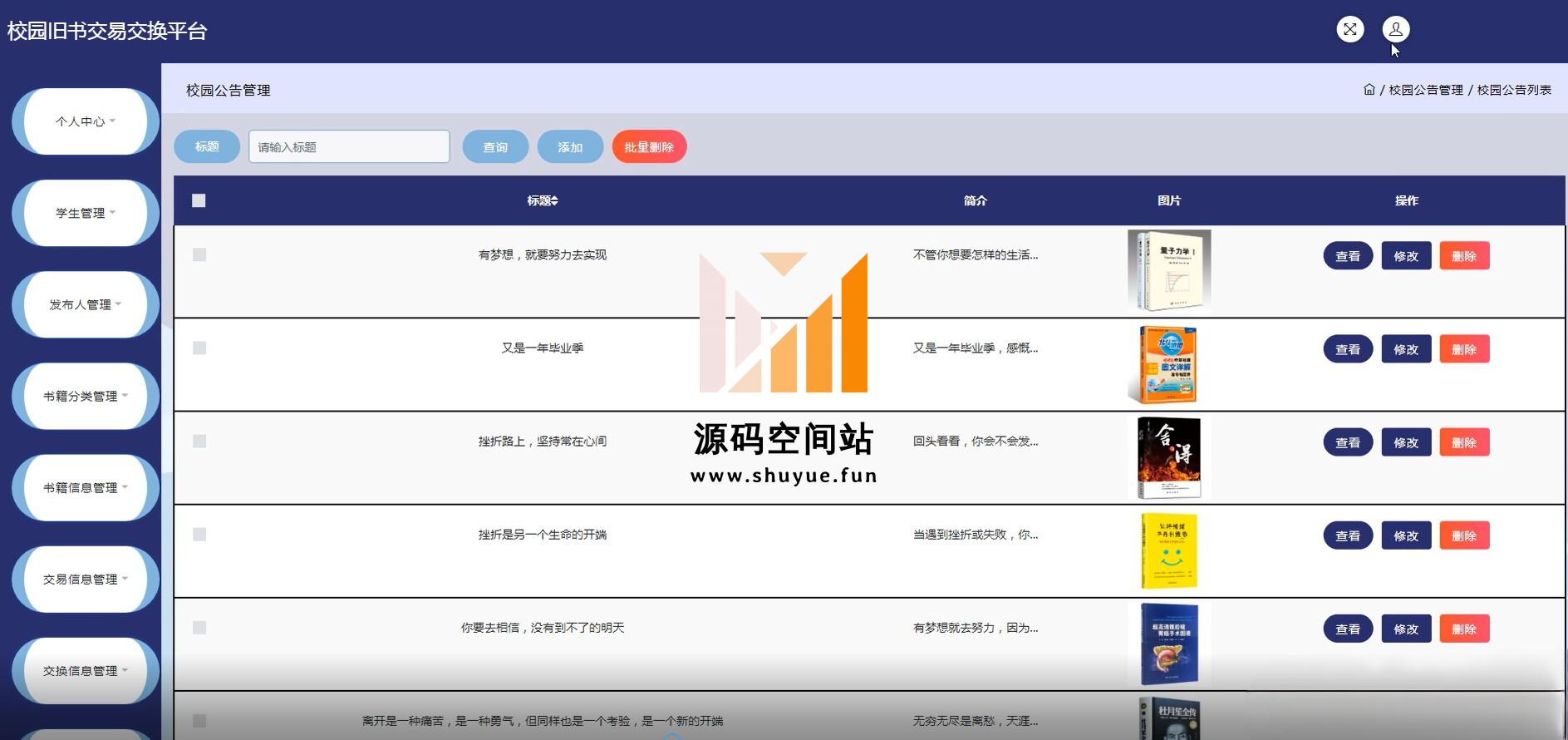Open the blue medical book cover thumbnail

click(x=1169, y=644)
